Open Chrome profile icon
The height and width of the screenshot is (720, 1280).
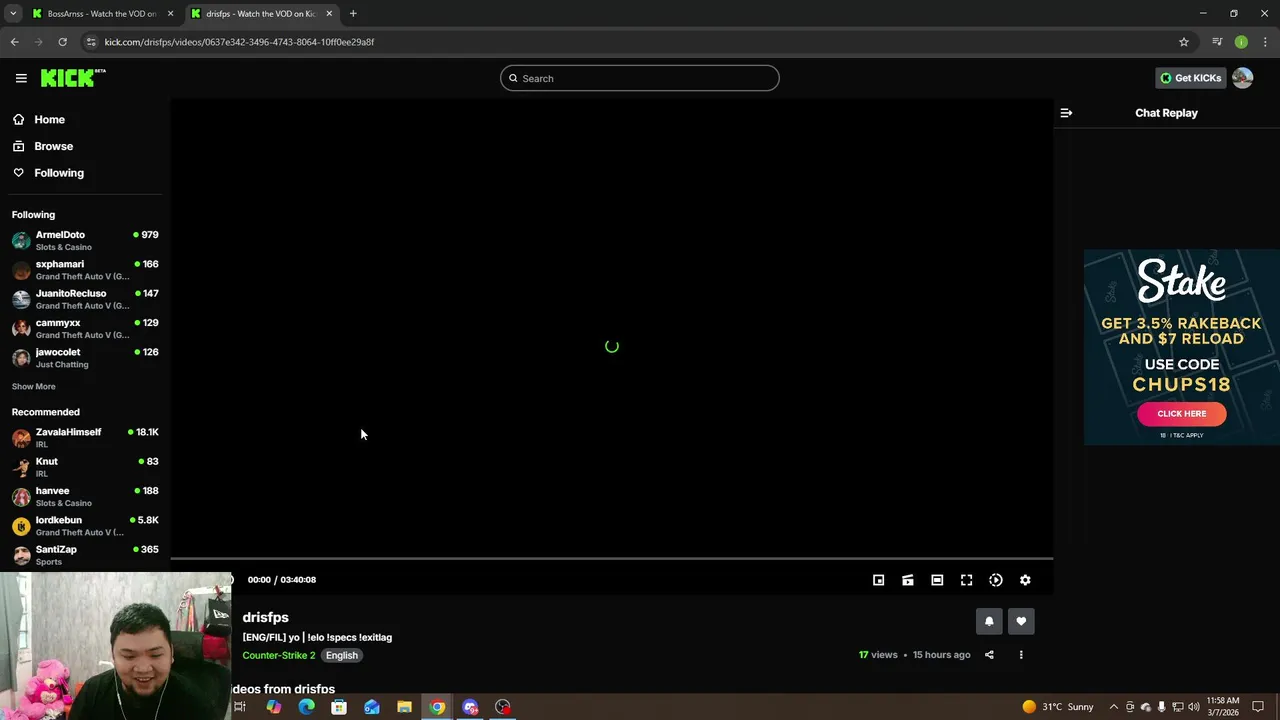coord(1241,42)
